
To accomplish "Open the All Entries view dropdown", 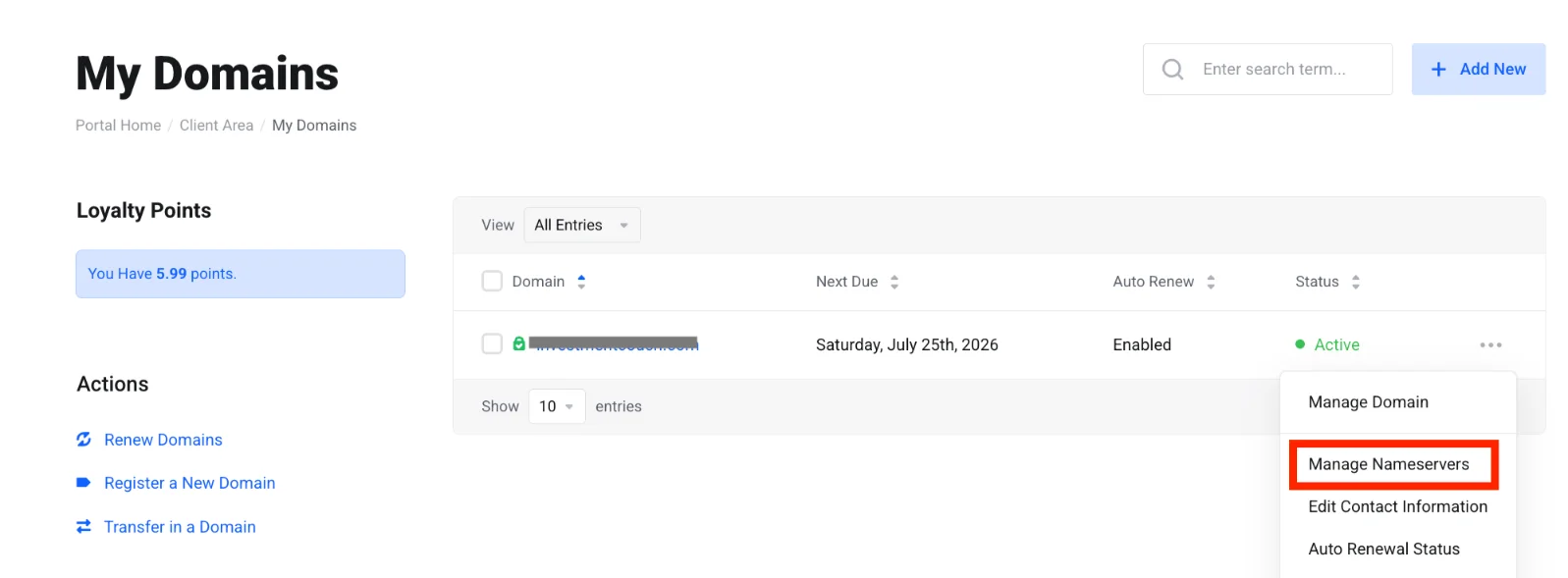I will (x=582, y=225).
